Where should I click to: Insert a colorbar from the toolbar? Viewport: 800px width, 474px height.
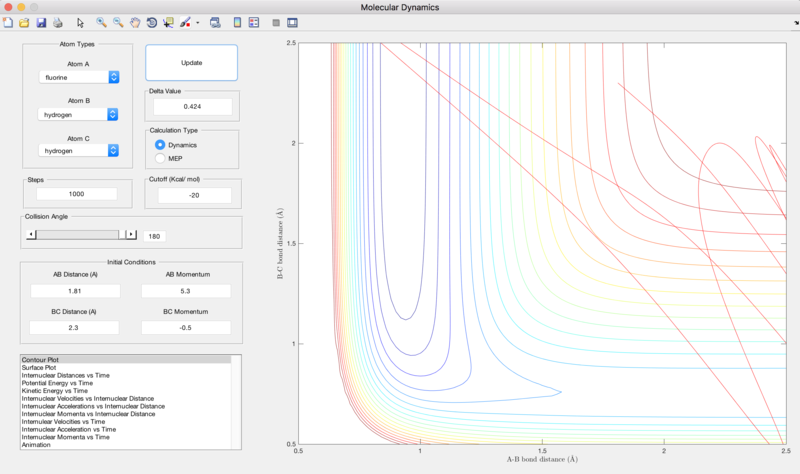point(237,22)
